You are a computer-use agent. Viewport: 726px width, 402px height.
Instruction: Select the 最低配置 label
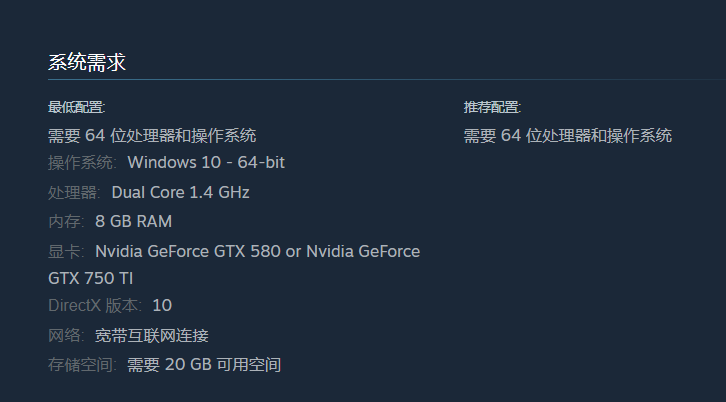pos(76,107)
